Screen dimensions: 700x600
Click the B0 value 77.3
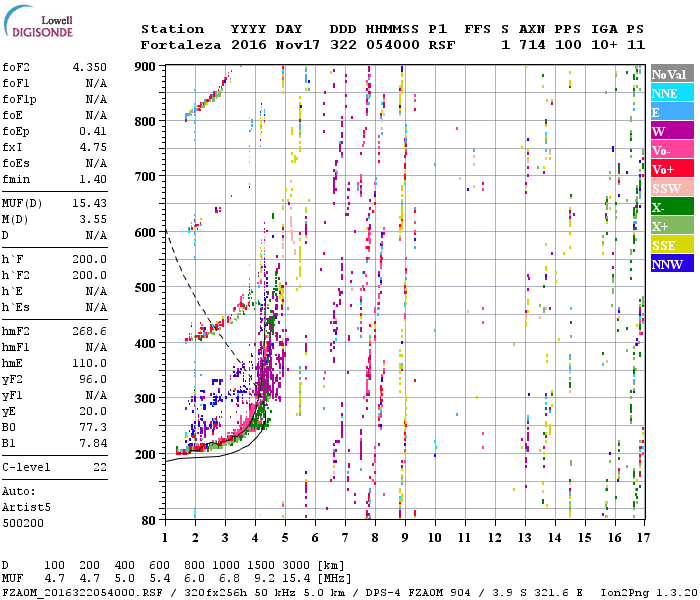click(93, 427)
